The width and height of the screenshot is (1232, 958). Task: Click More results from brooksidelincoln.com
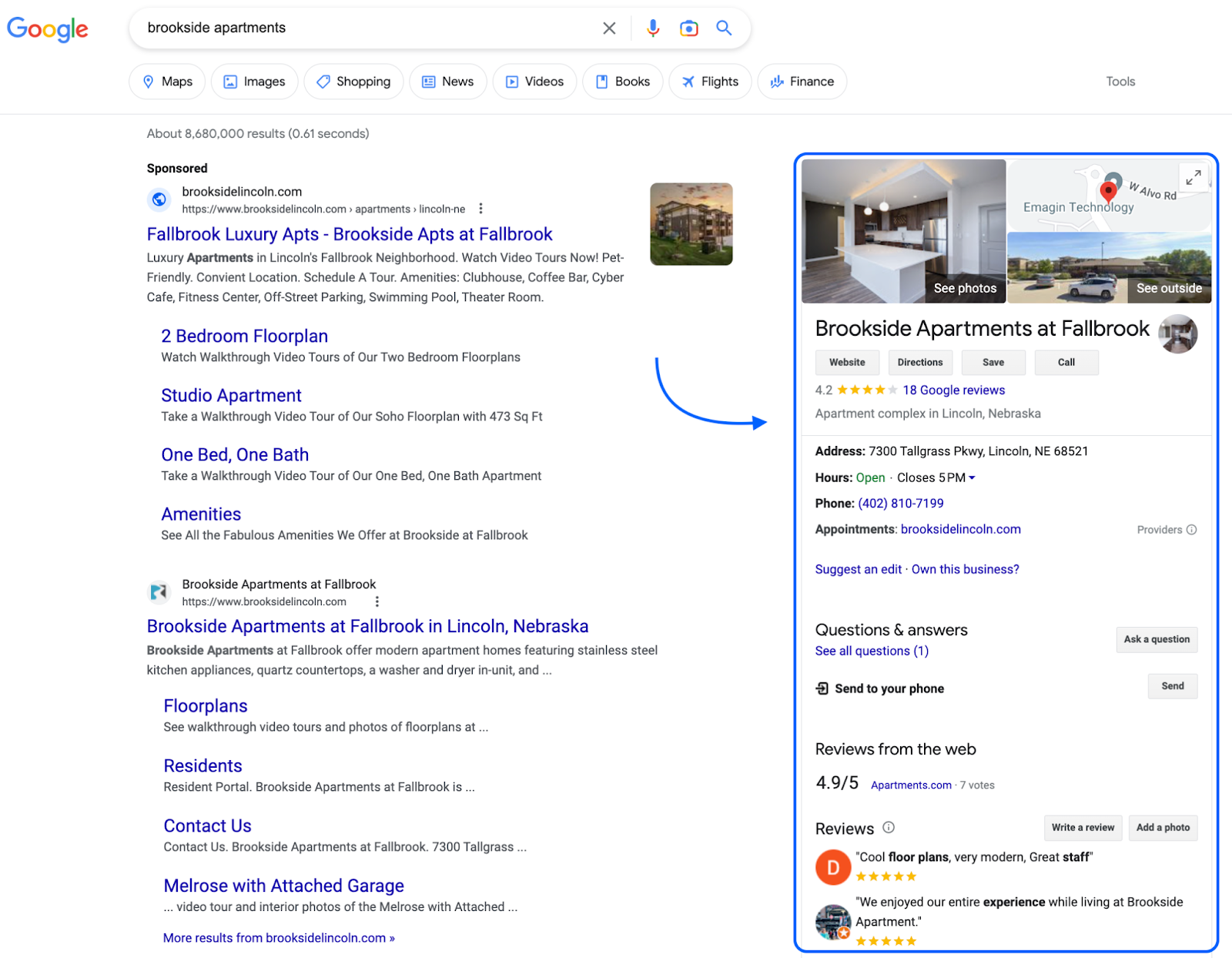(279, 938)
